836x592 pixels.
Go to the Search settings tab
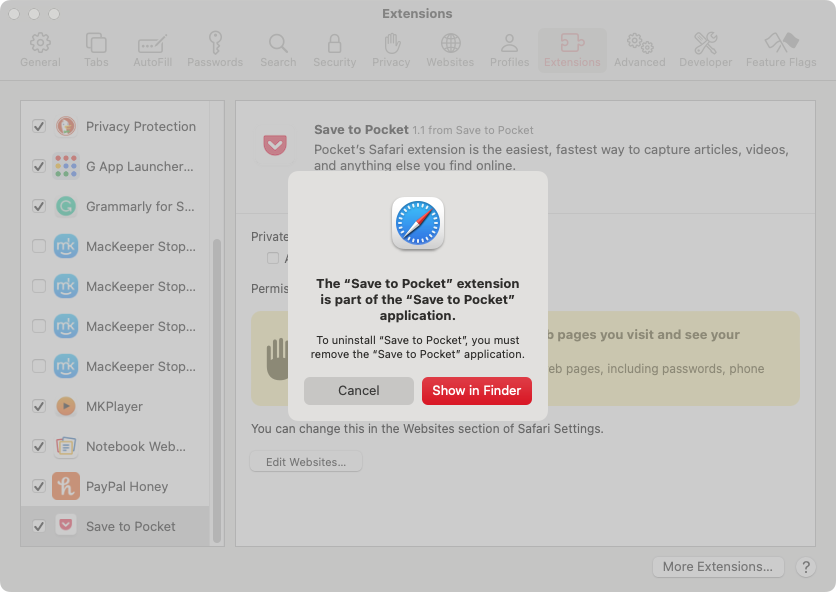(x=278, y=50)
